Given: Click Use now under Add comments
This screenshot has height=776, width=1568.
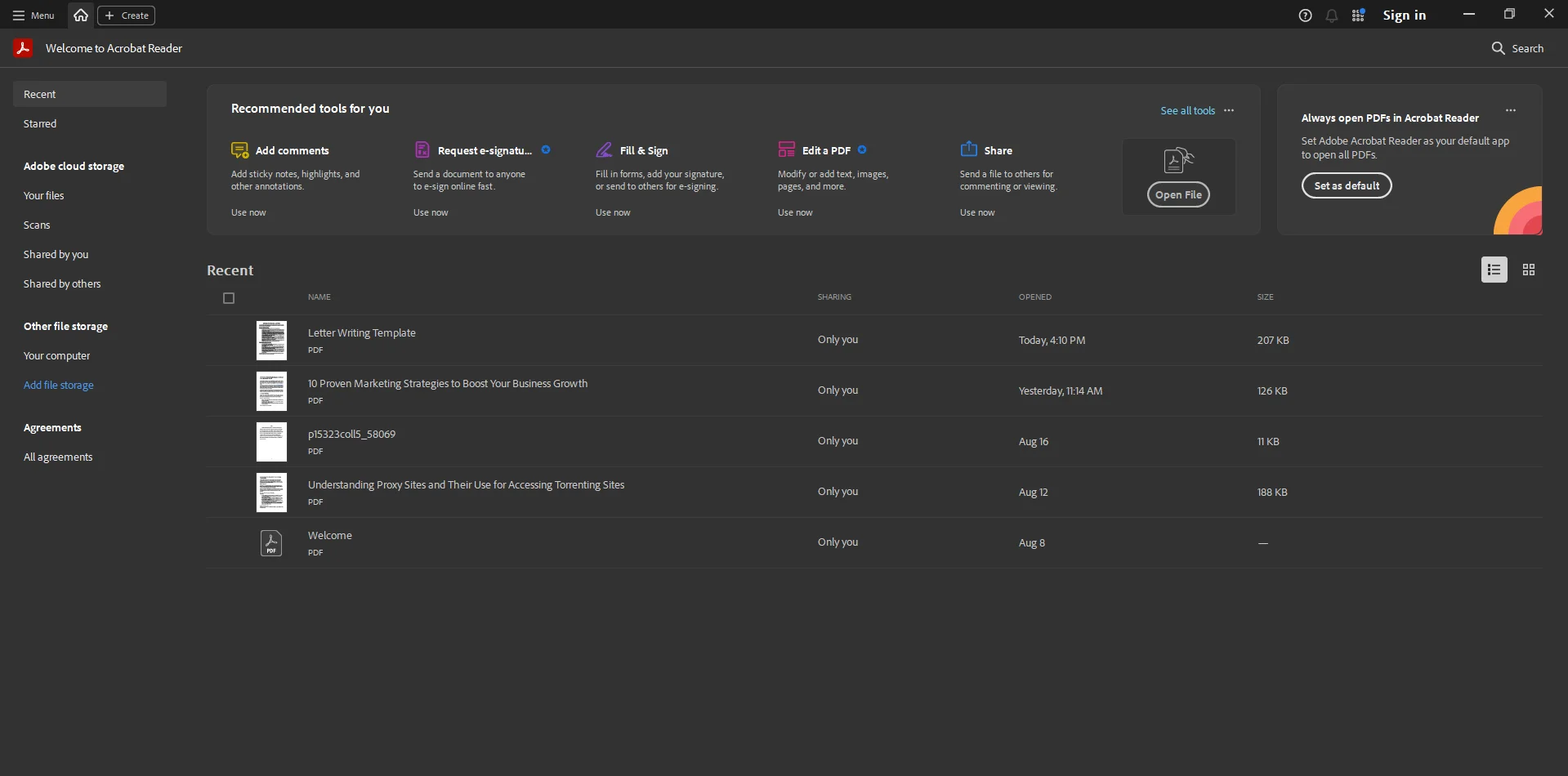Looking at the screenshot, I should click(248, 212).
